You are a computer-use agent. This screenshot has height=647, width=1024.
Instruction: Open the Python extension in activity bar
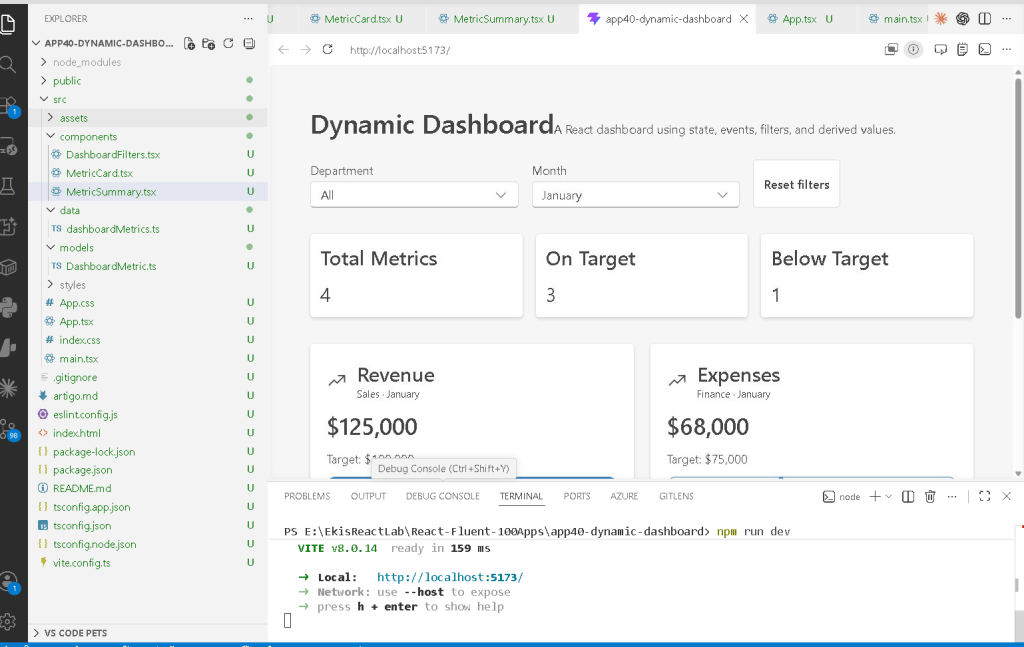8,307
